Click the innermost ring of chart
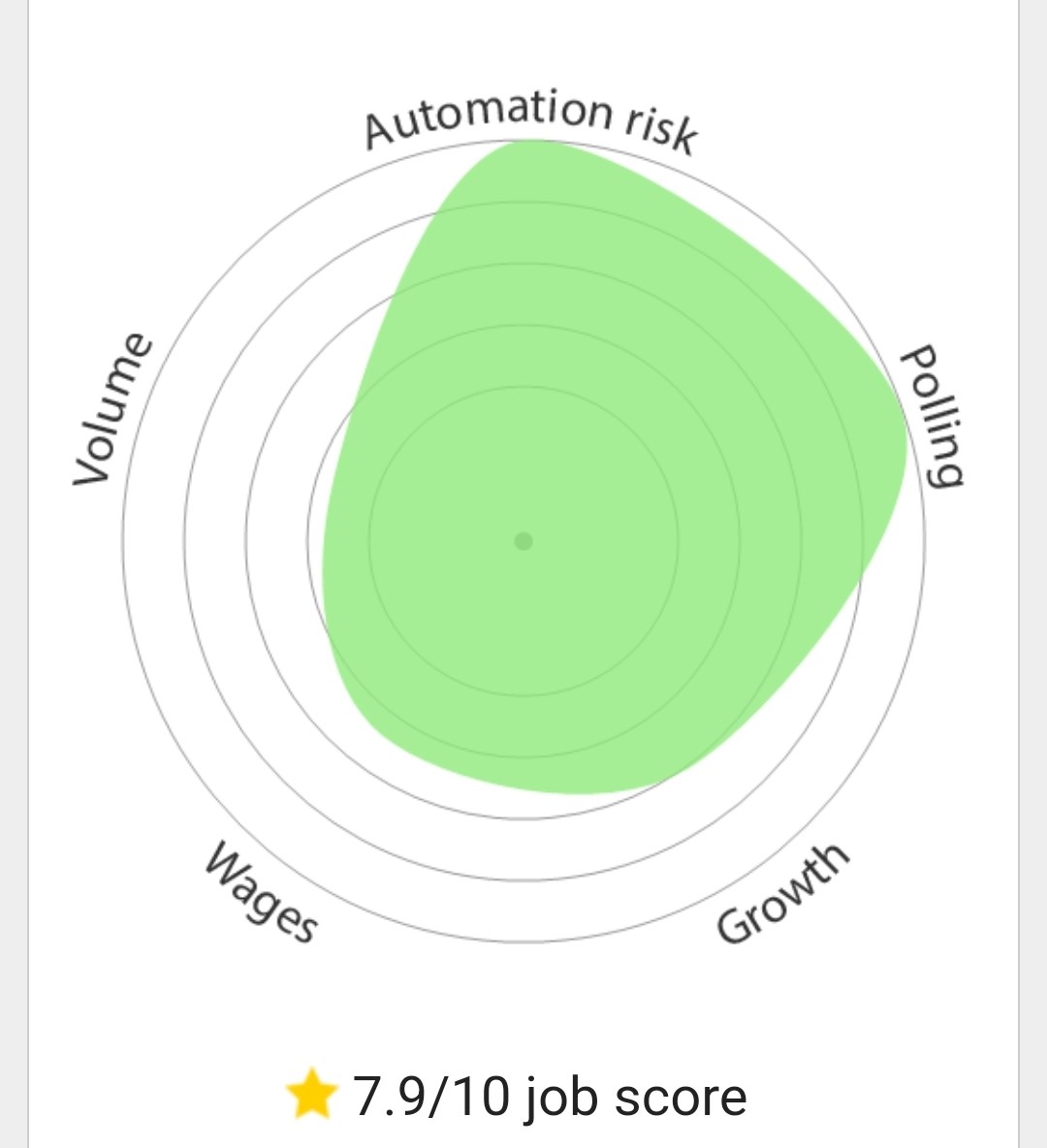This screenshot has height=1148, width=1047. coord(523,387)
